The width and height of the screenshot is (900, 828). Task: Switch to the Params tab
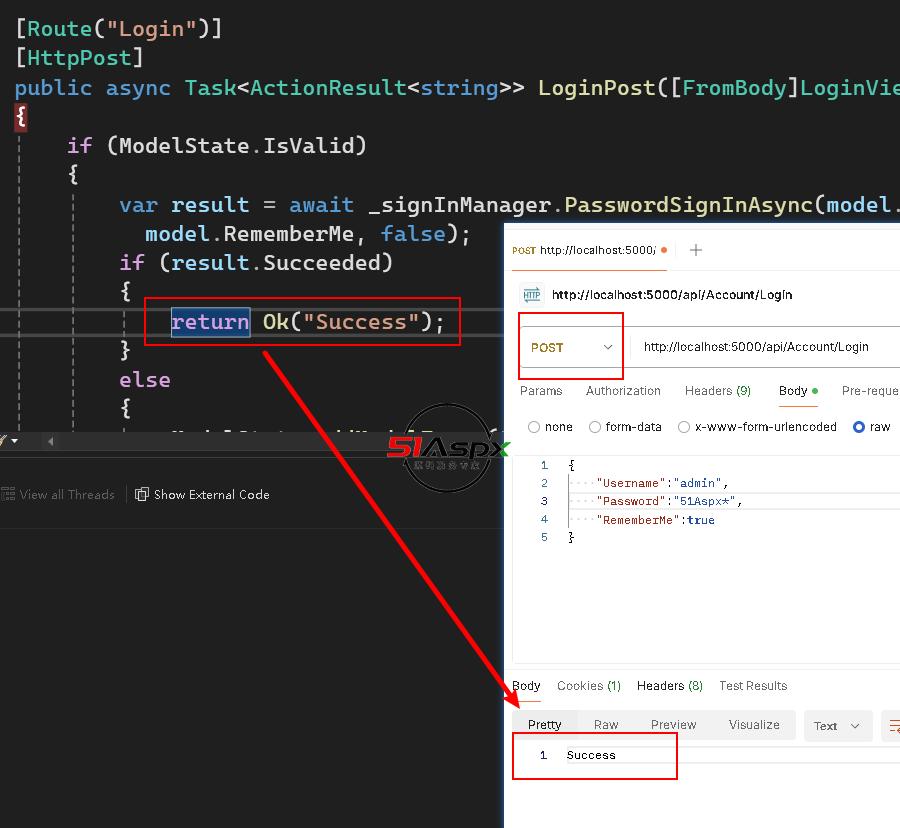point(541,391)
